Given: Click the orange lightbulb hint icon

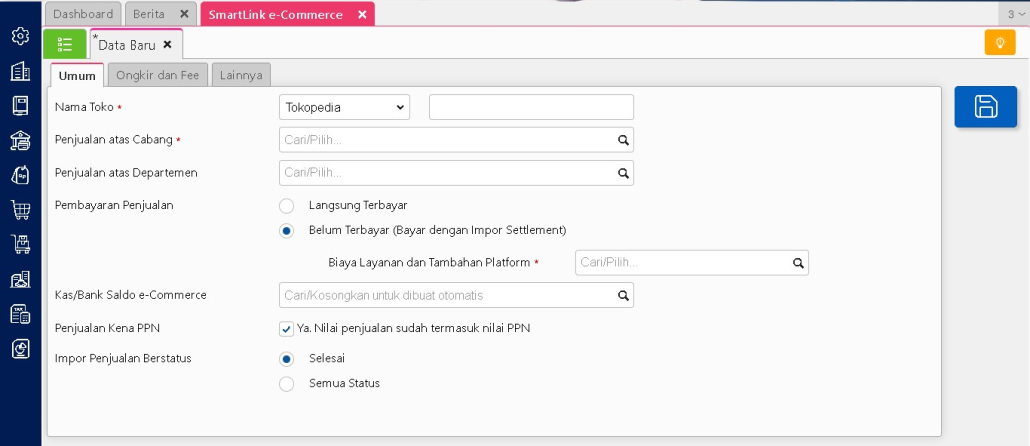Looking at the screenshot, I should tap(999, 42).
